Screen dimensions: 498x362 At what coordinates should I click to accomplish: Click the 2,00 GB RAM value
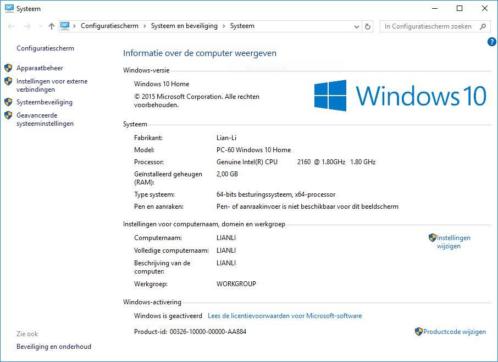(x=227, y=174)
